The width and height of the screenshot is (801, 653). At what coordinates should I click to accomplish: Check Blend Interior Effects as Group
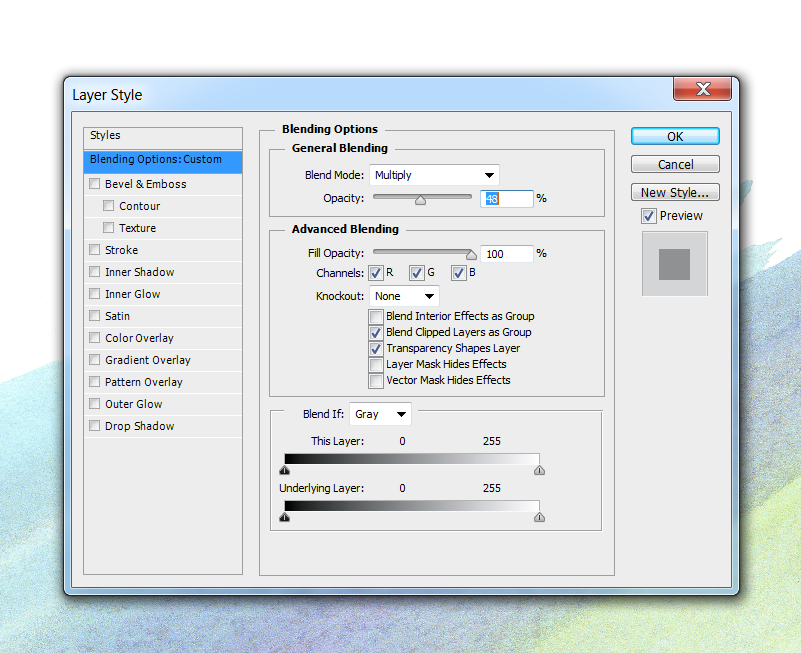(x=376, y=317)
